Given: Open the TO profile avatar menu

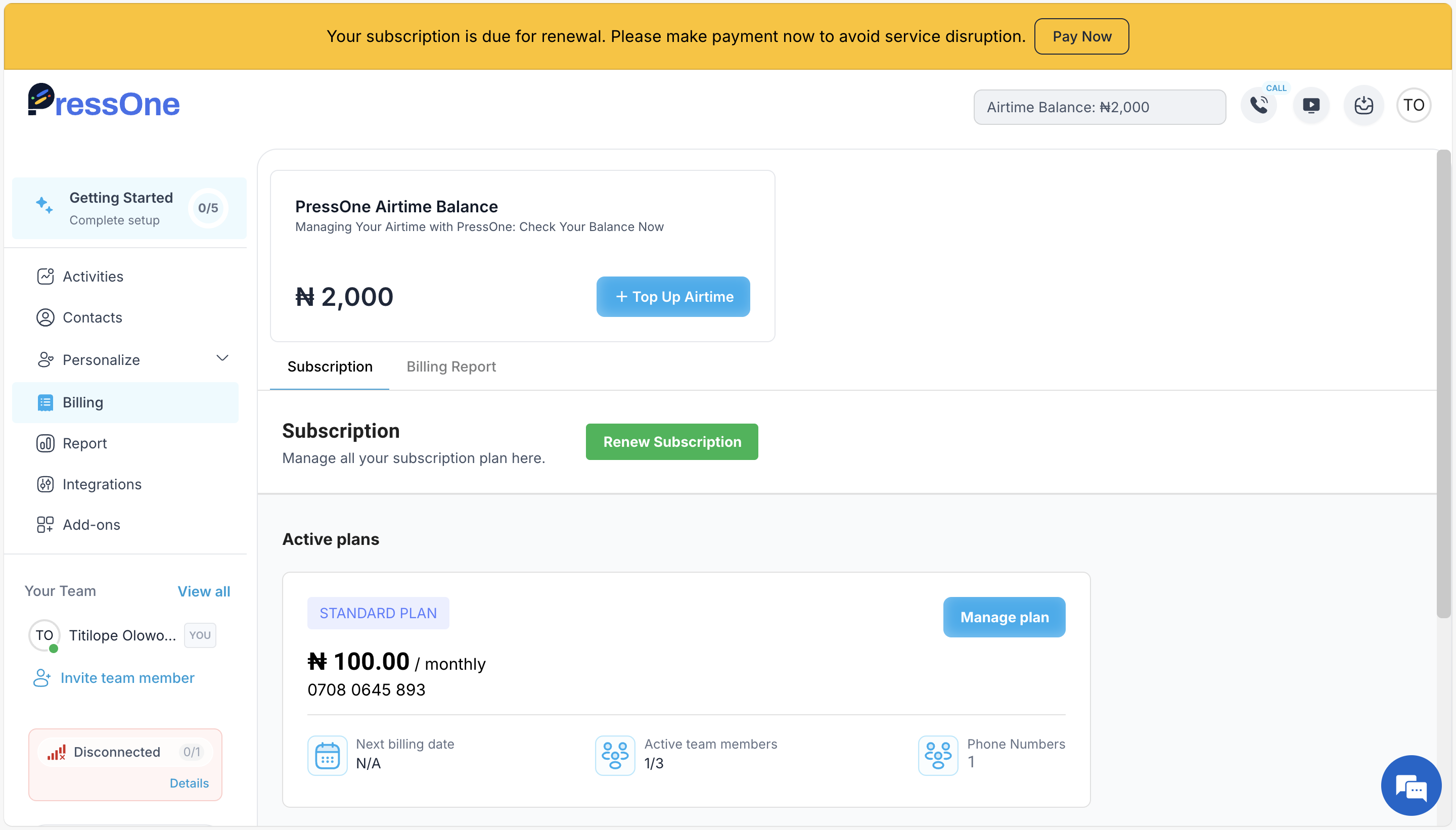Looking at the screenshot, I should (1414, 105).
